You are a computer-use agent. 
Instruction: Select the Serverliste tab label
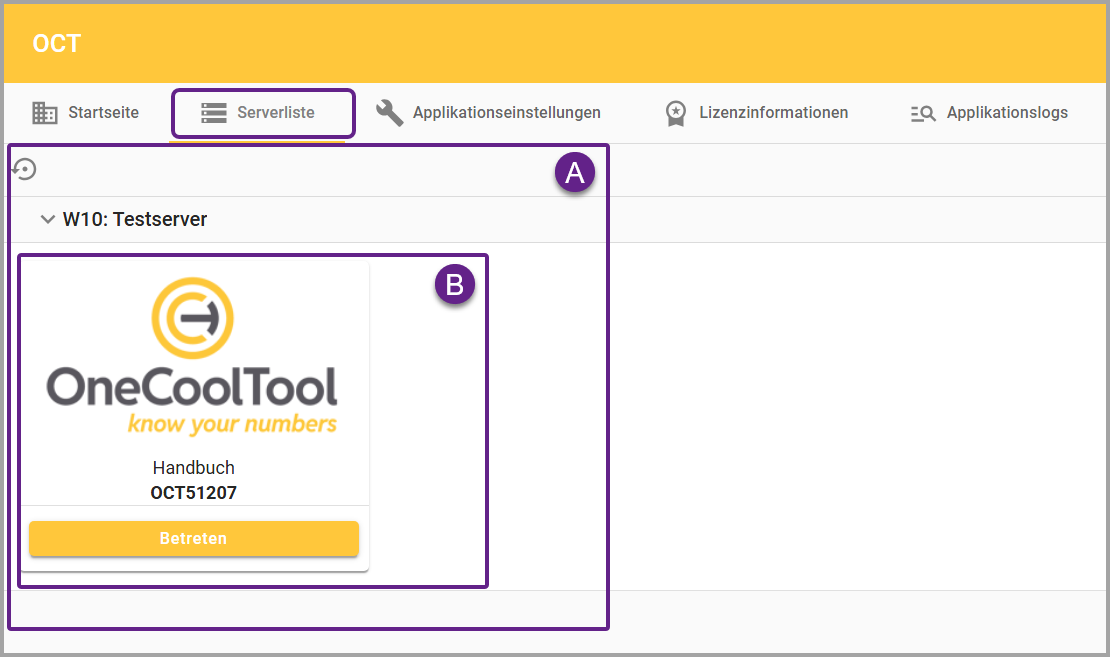[276, 113]
